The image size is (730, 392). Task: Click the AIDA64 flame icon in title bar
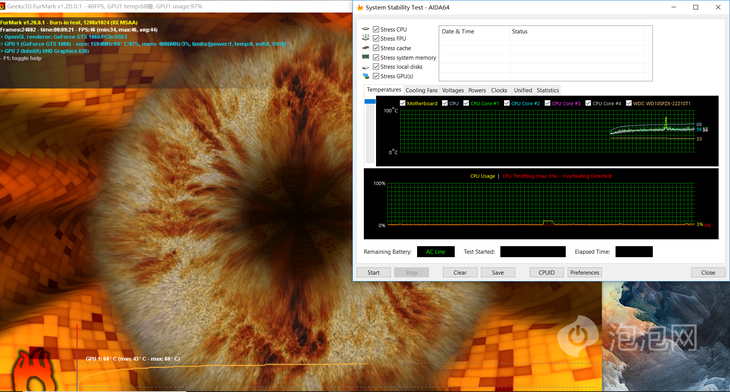point(359,7)
